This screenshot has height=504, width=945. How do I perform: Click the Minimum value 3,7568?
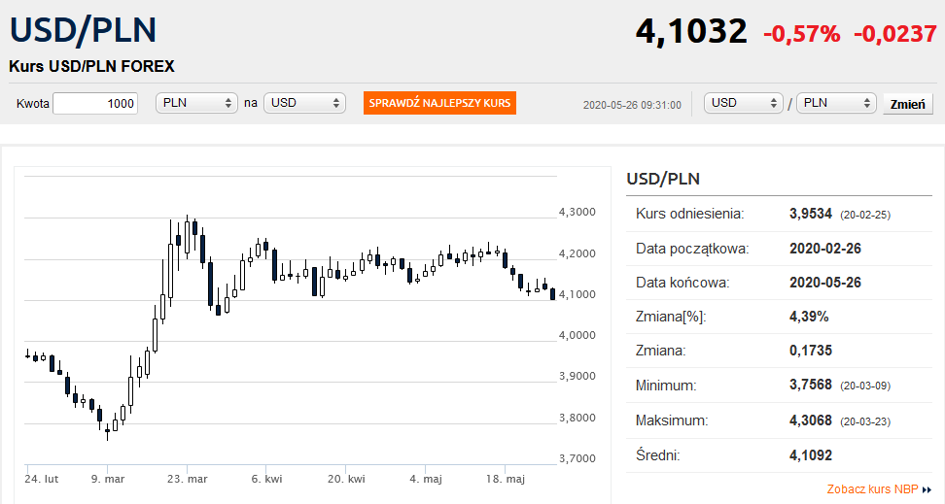coord(811,385)
